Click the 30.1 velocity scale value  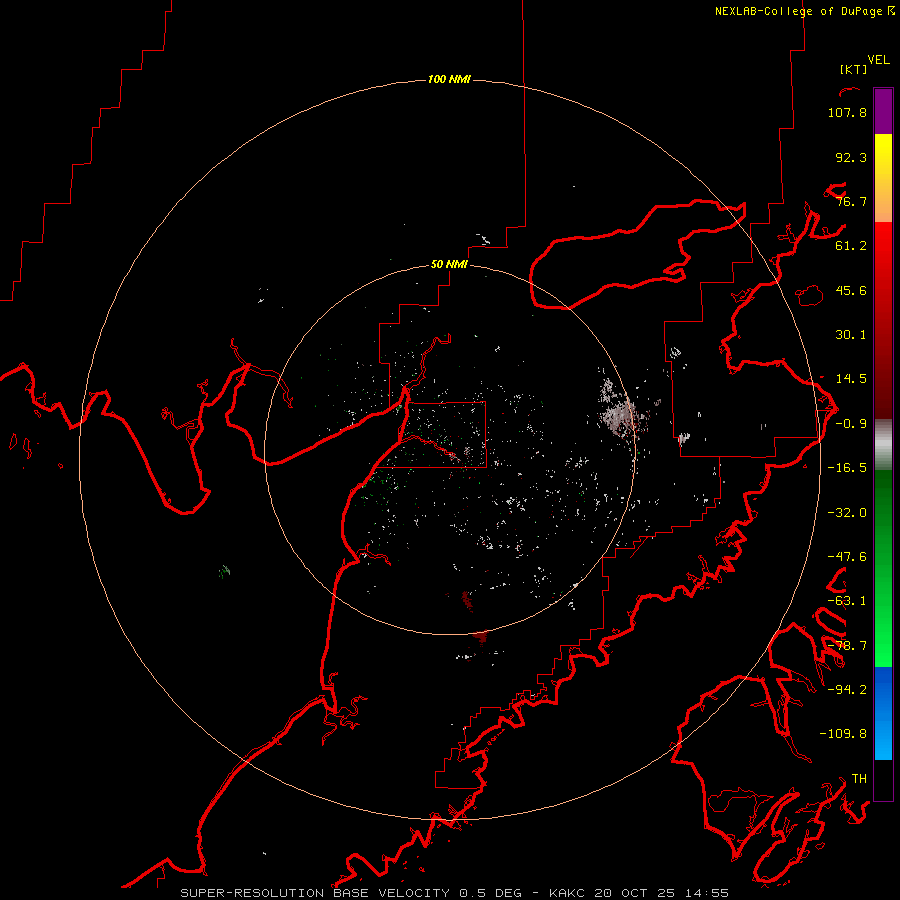851,335
